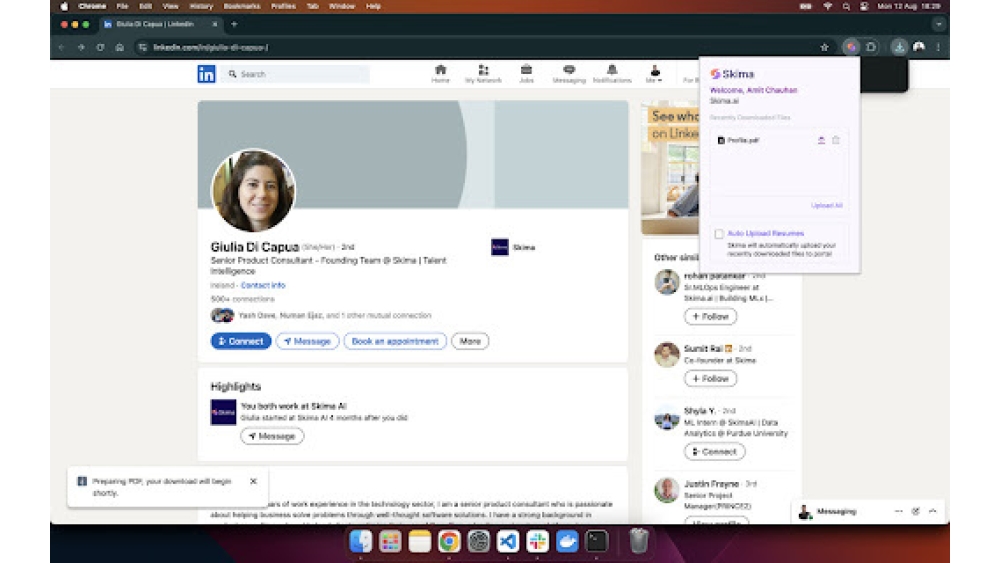Click the LinkedIn logo
This screenshot has height=563, width=1000.
coord(206,74)
